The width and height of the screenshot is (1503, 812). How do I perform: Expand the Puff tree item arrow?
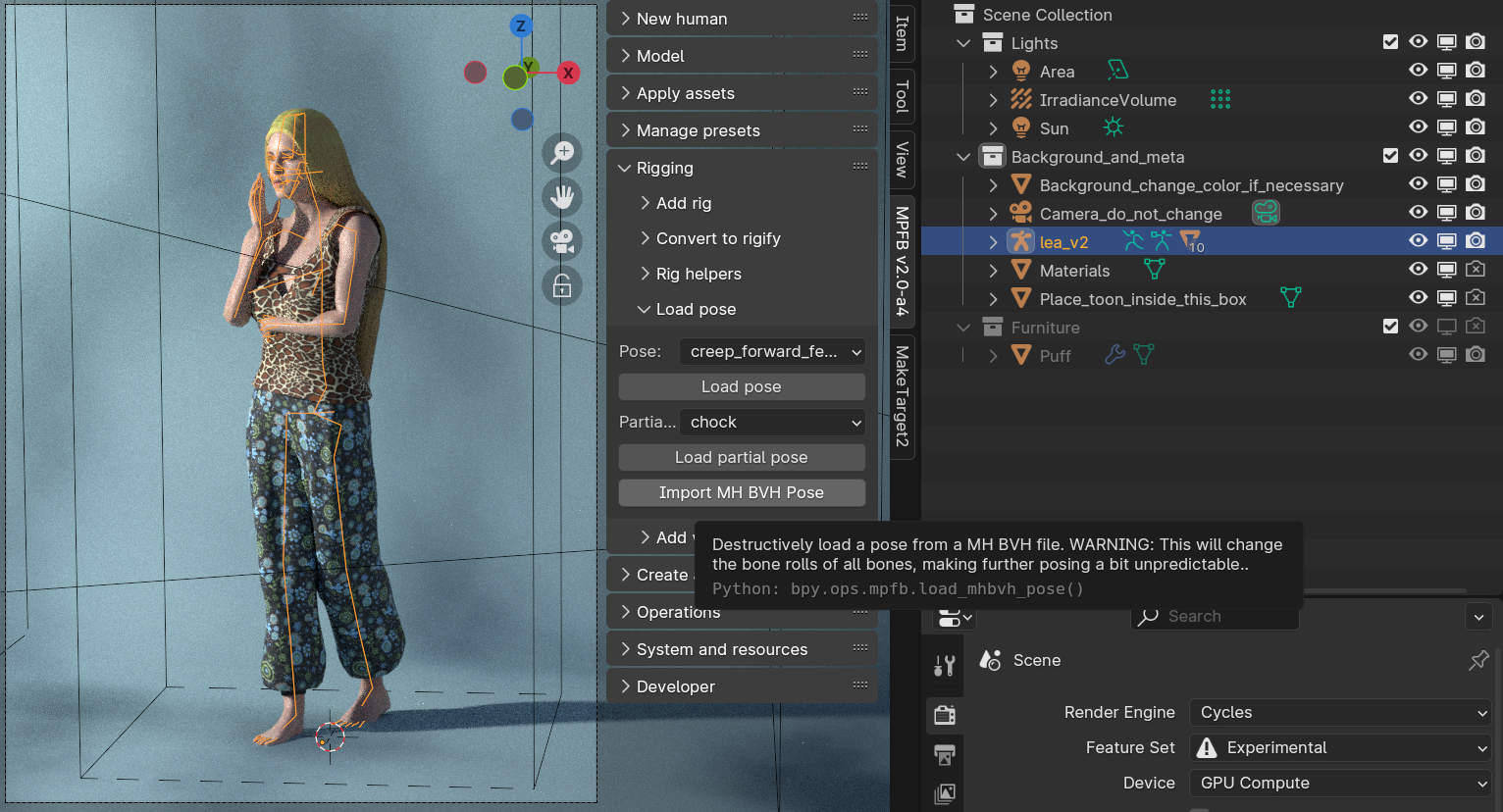(x=993, y=355)
